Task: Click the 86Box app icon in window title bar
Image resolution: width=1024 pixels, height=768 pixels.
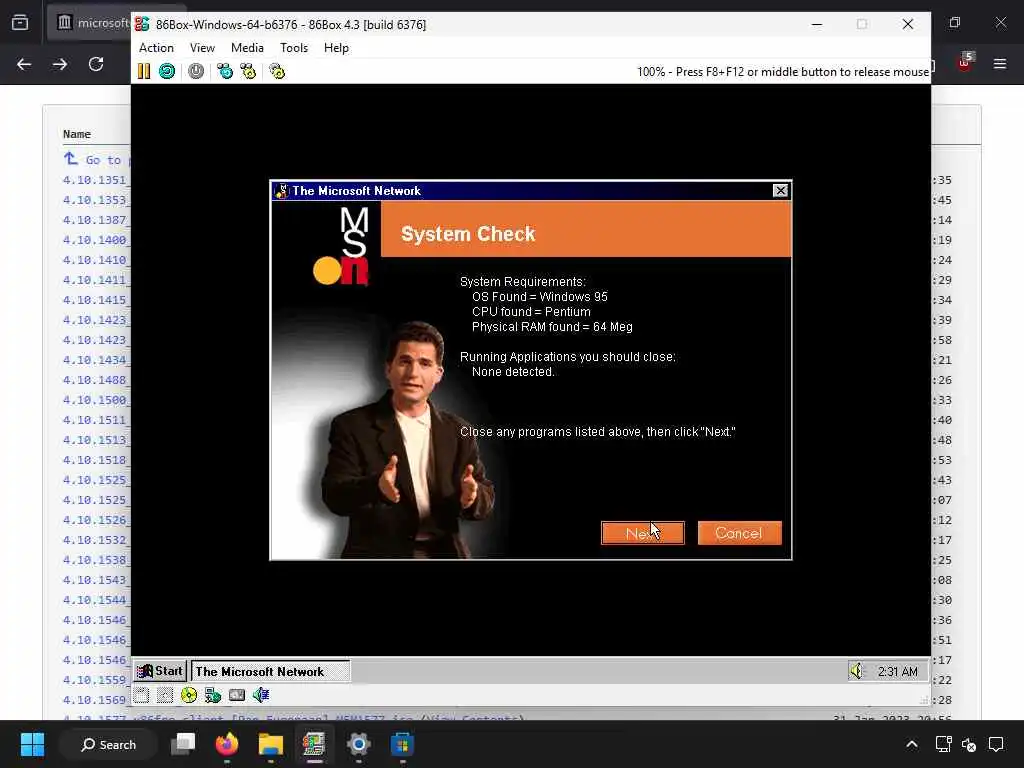Action: click(142, 24)
